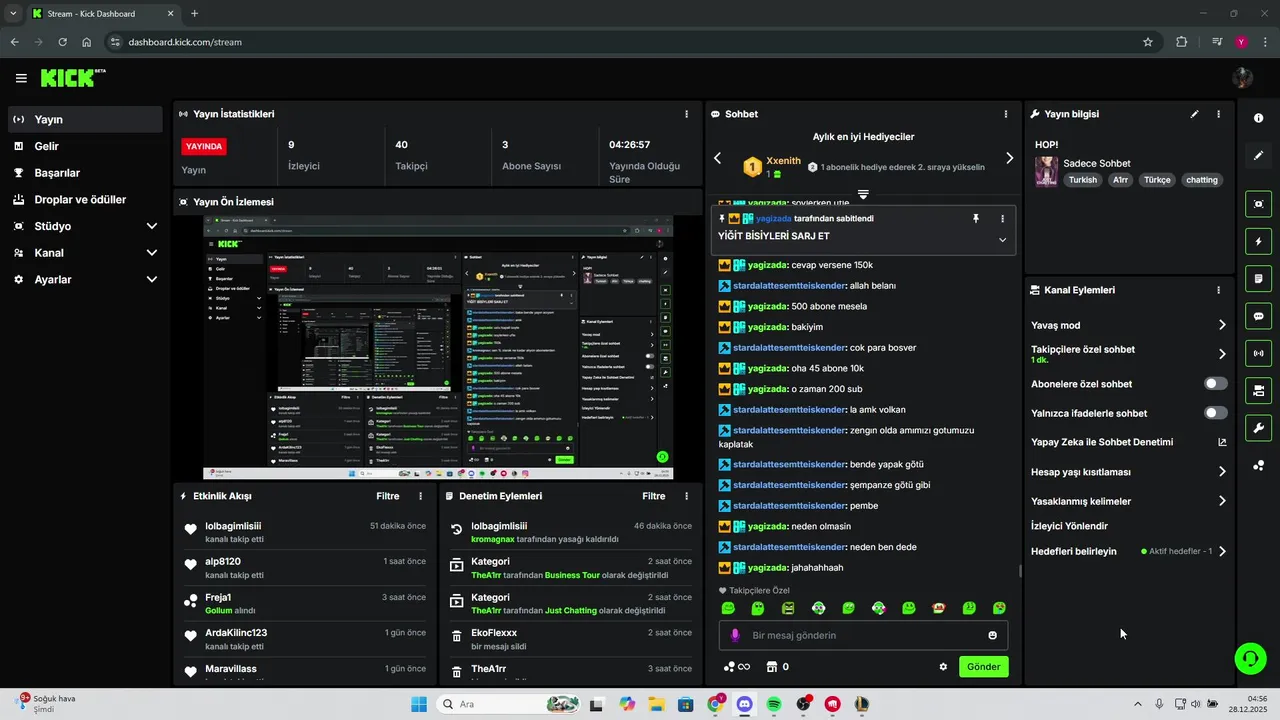Click the stream preview thumbnail
The width and height of the screenshot is (1280, 720).
click(x=438, y=347)
